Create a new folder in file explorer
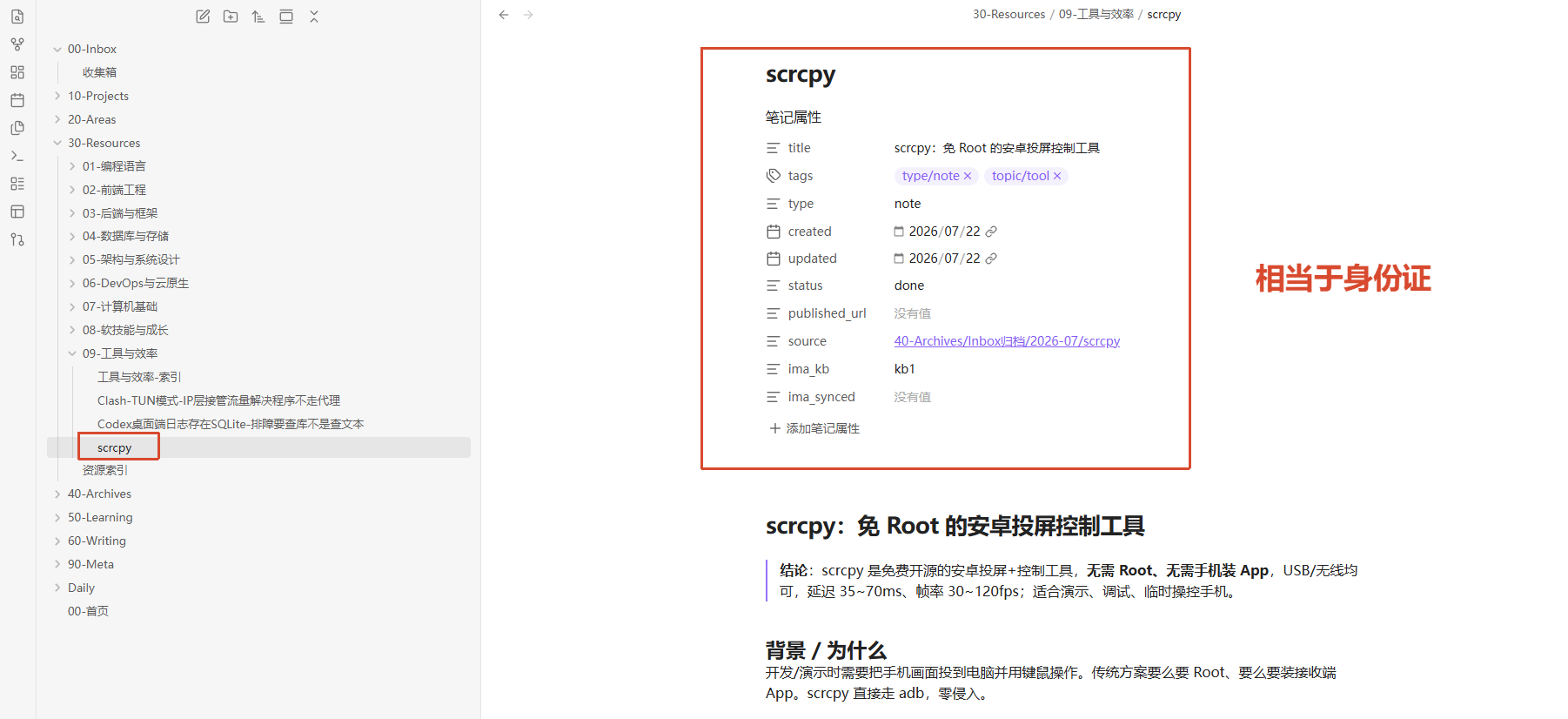The image size is (1568, 719). point(231,17)
